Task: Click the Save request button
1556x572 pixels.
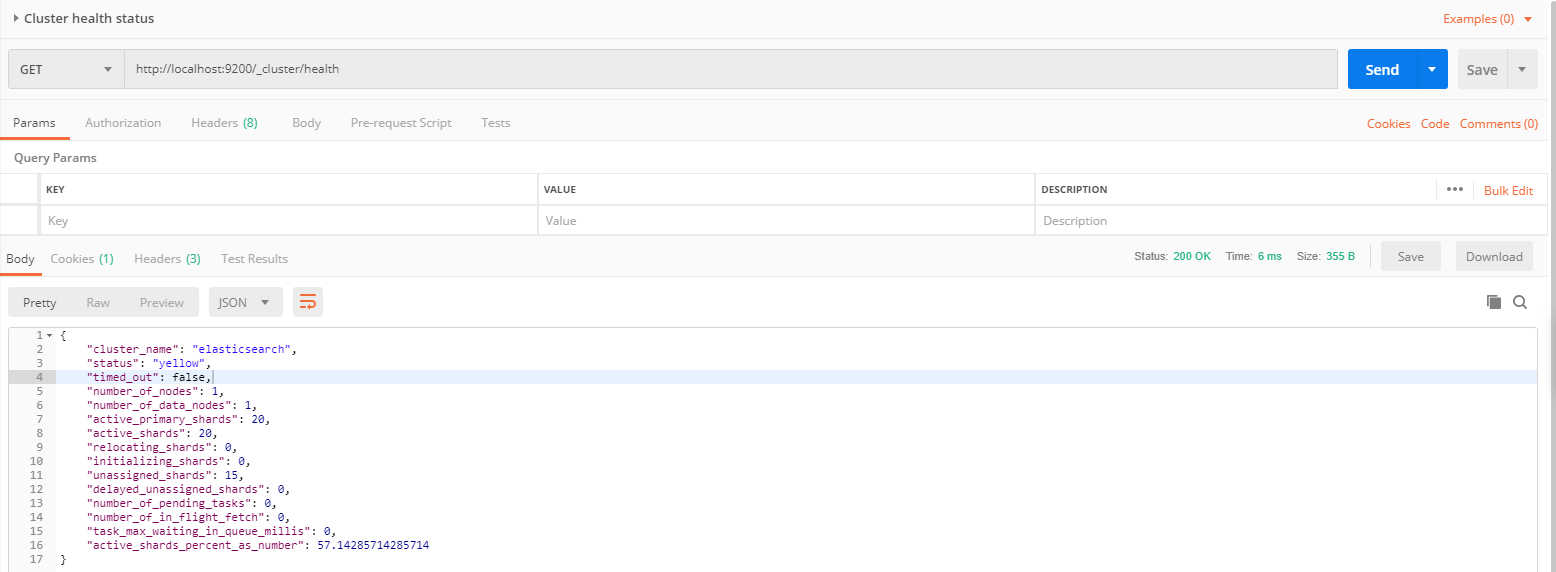Action: (1482, 69)
